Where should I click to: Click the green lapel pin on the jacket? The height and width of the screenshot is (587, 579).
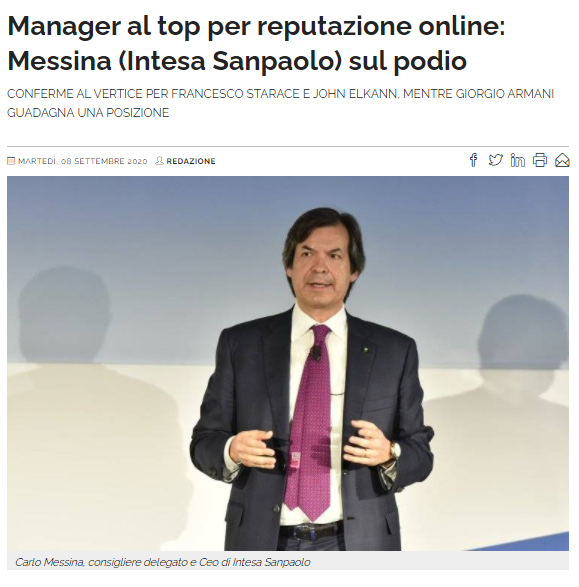click(x=366, y=350)
